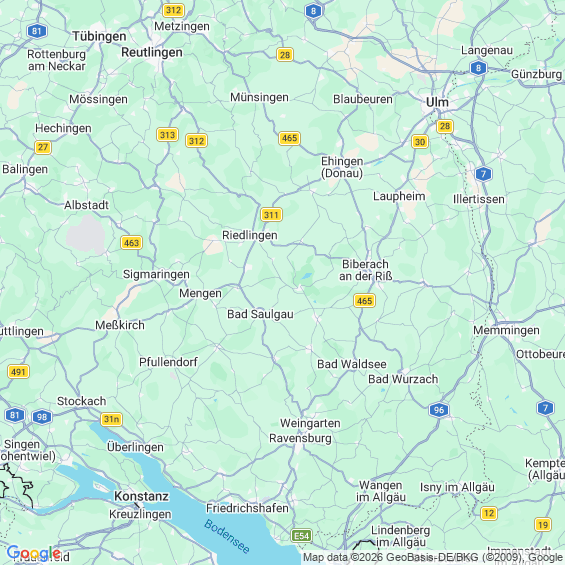The height and width of the screenshot is (565, 565).
Task: Click the B463 road marker near Albstadt
Action: (x=131, y=243)
